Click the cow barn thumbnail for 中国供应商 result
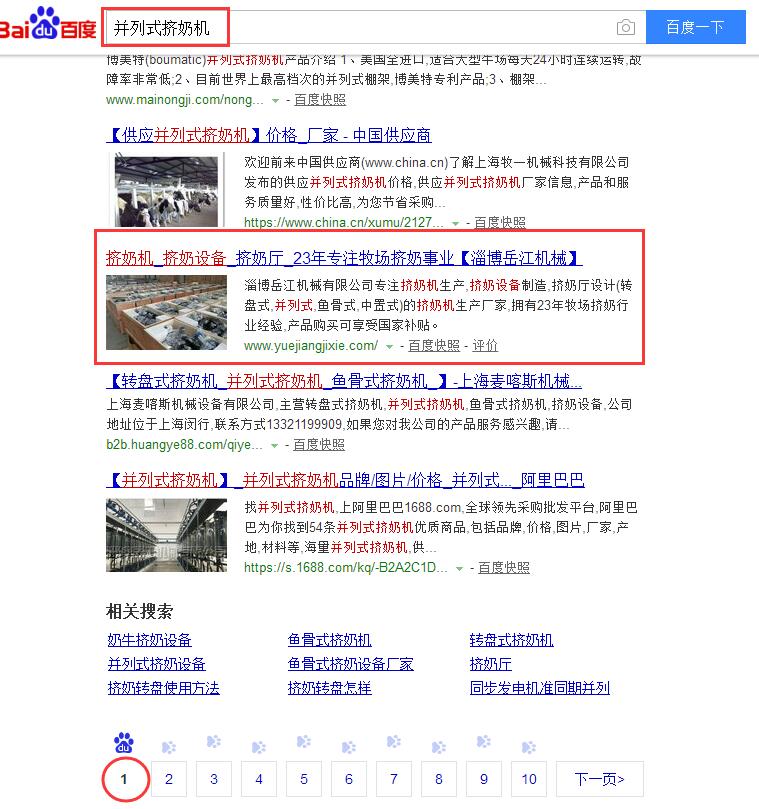This screenshot has height=809, width=759. click(x=166, y=191)
